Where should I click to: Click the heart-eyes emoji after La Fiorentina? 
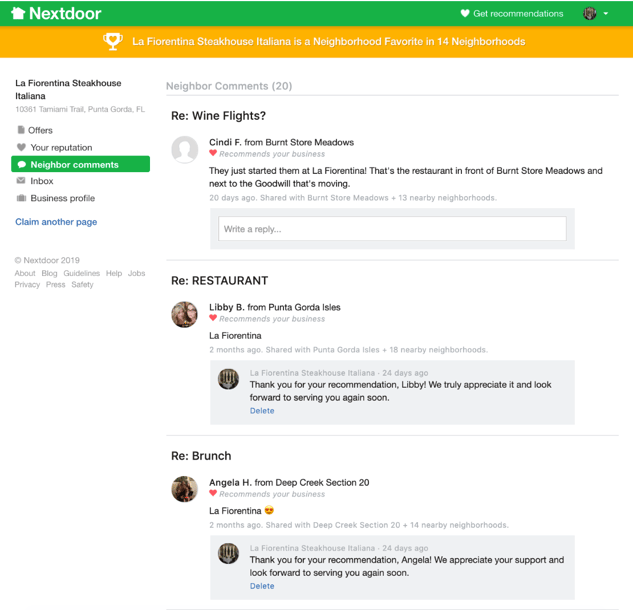(269, 510)
